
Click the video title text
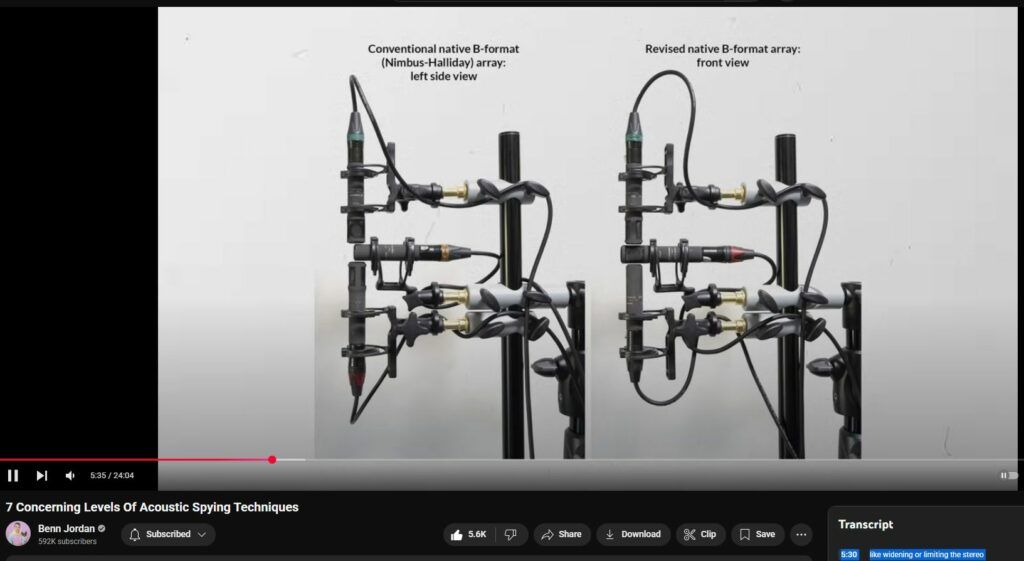click(152, 507)
